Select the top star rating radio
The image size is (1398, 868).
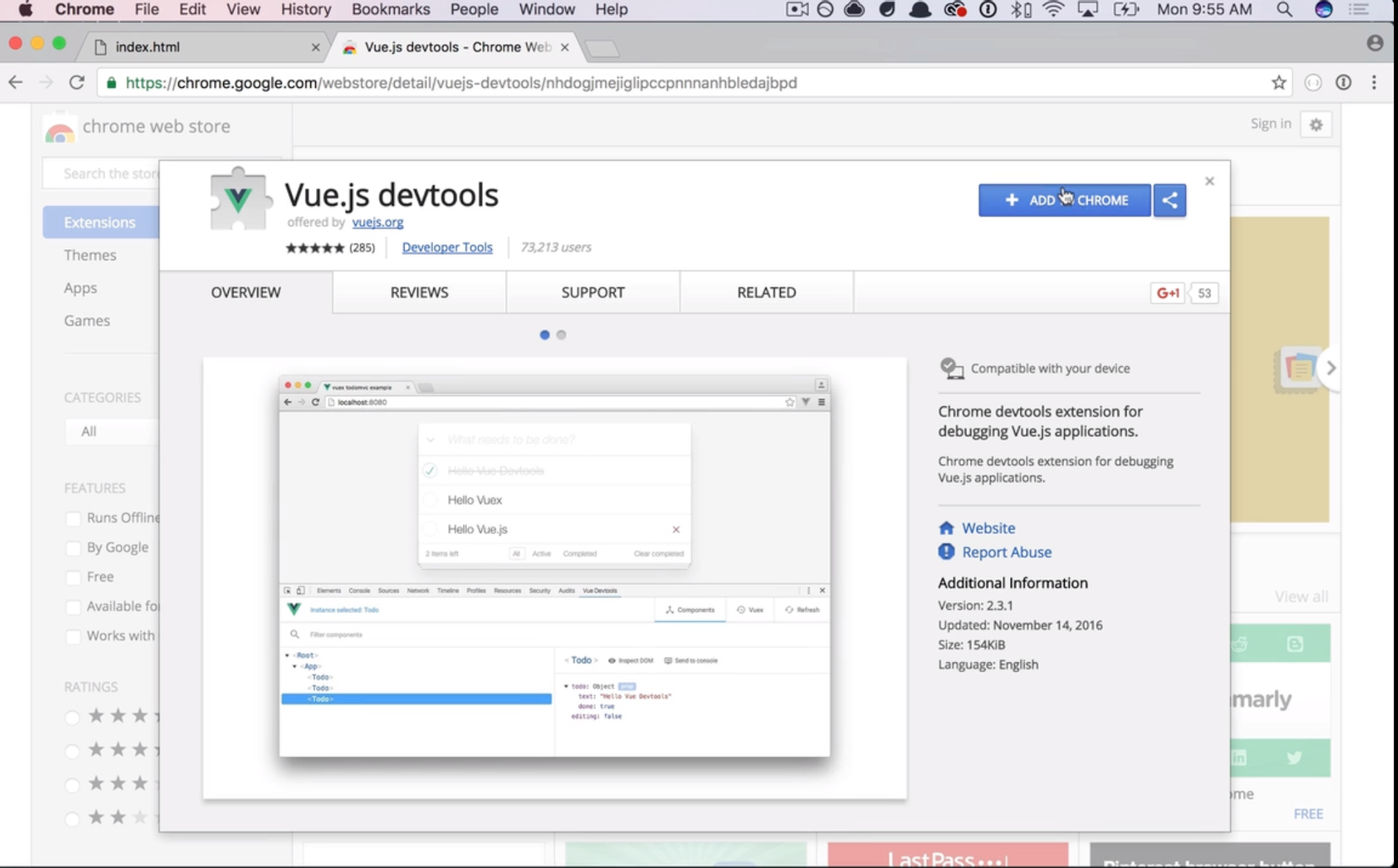(x=72, y=717)
